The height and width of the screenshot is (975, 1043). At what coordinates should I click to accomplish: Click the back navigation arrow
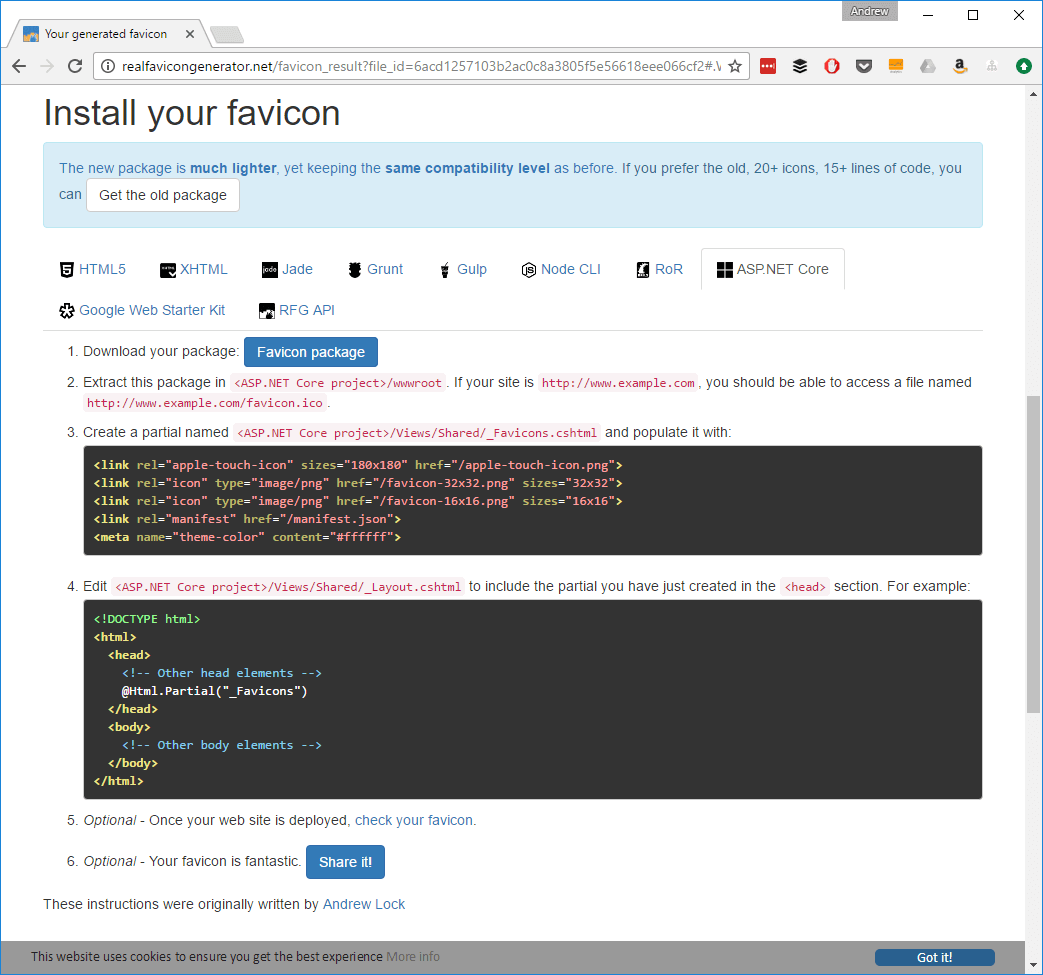[x=18, y=66]
